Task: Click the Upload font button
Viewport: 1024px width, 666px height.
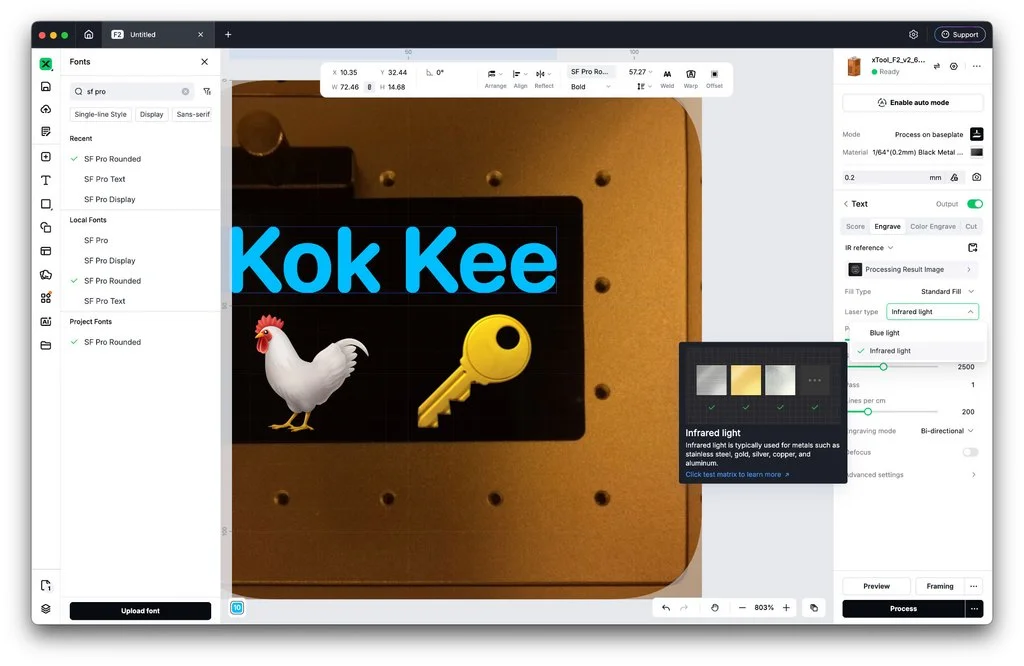Action: (x=140, y=610)
